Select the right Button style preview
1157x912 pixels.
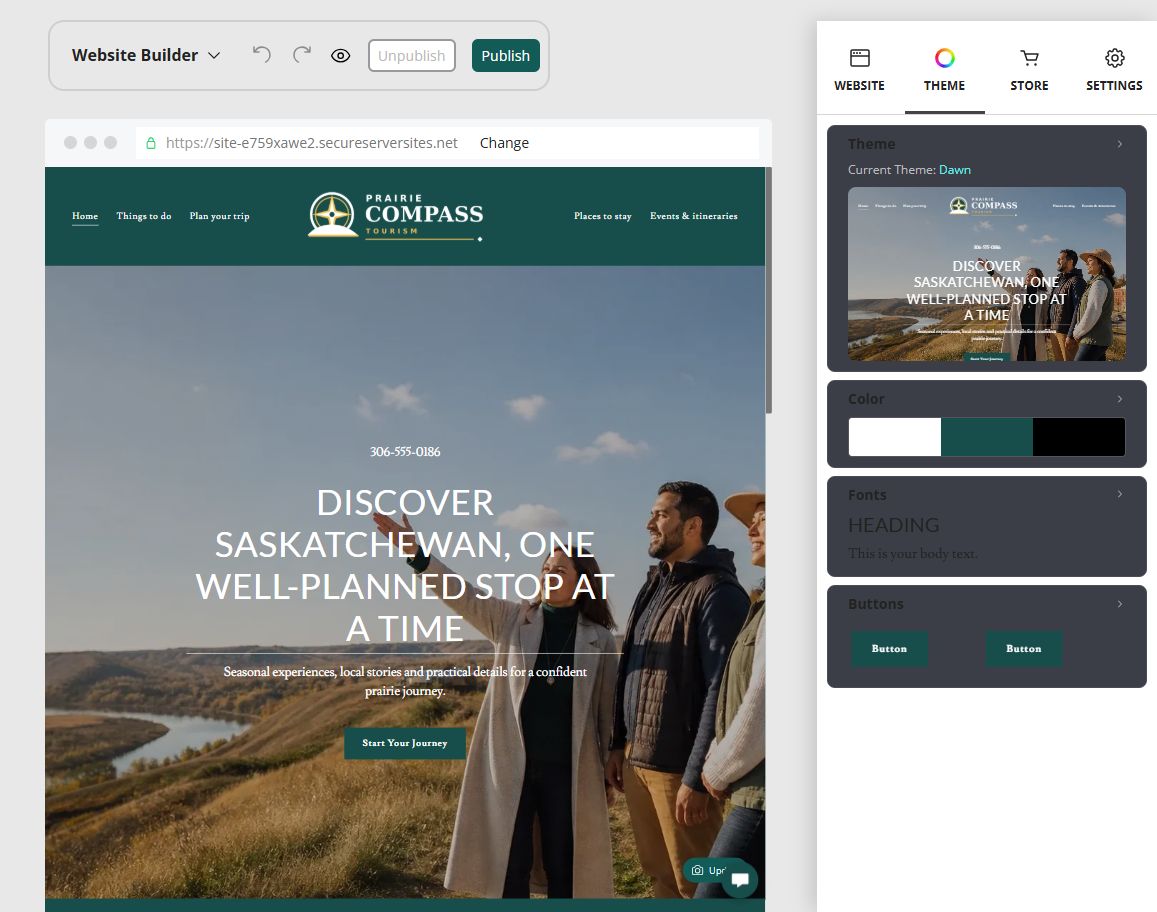[x=1023, y=649]
